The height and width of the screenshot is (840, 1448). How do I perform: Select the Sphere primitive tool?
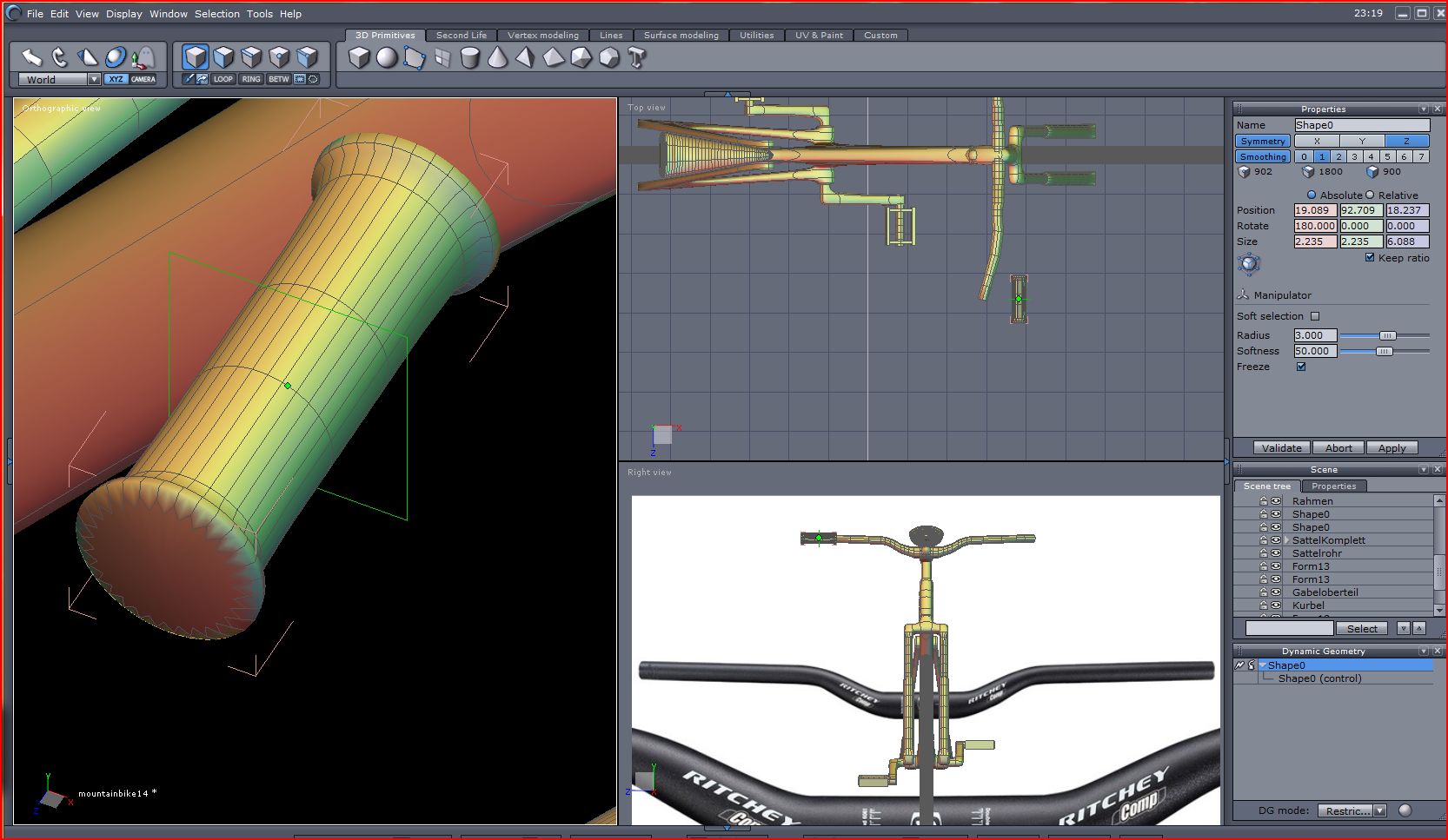[387, 58]
